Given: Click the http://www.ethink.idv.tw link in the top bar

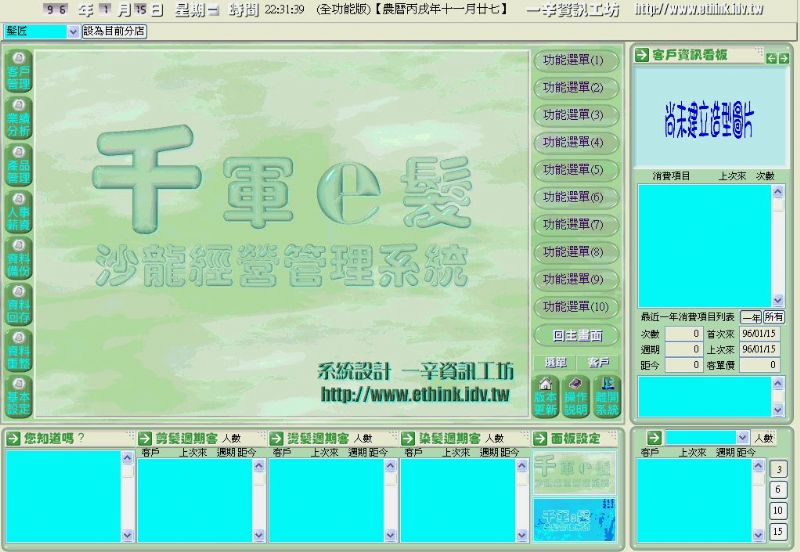Looking at the screenshot, I should coord(698,9).
